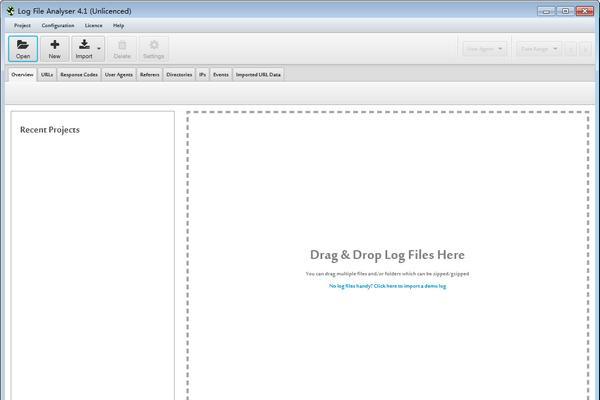Switch to the Imported URL Data tab
The height and width of the screenshot is (400, 600).
click(x=258, y=75)
